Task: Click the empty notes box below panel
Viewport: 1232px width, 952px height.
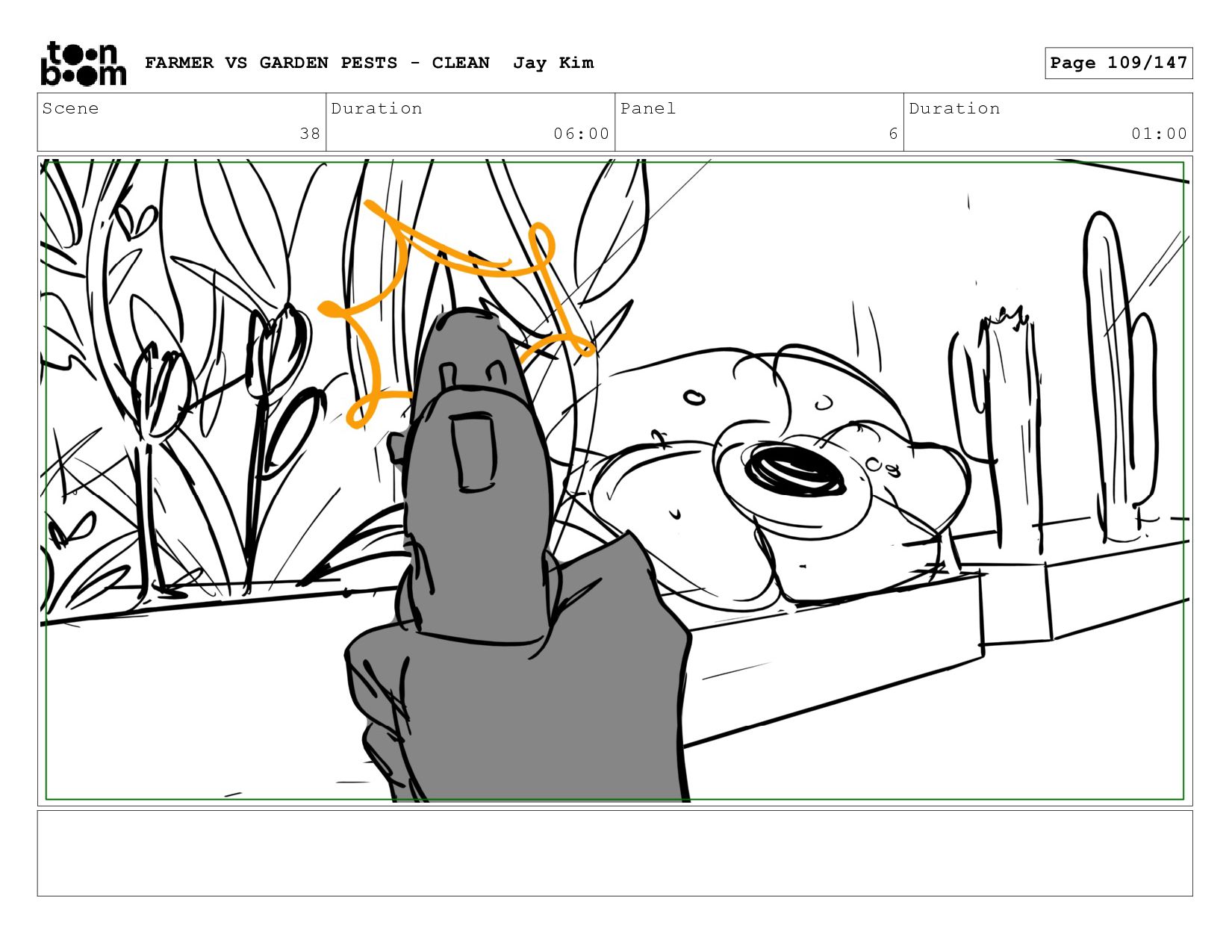Action: point(615,853)
